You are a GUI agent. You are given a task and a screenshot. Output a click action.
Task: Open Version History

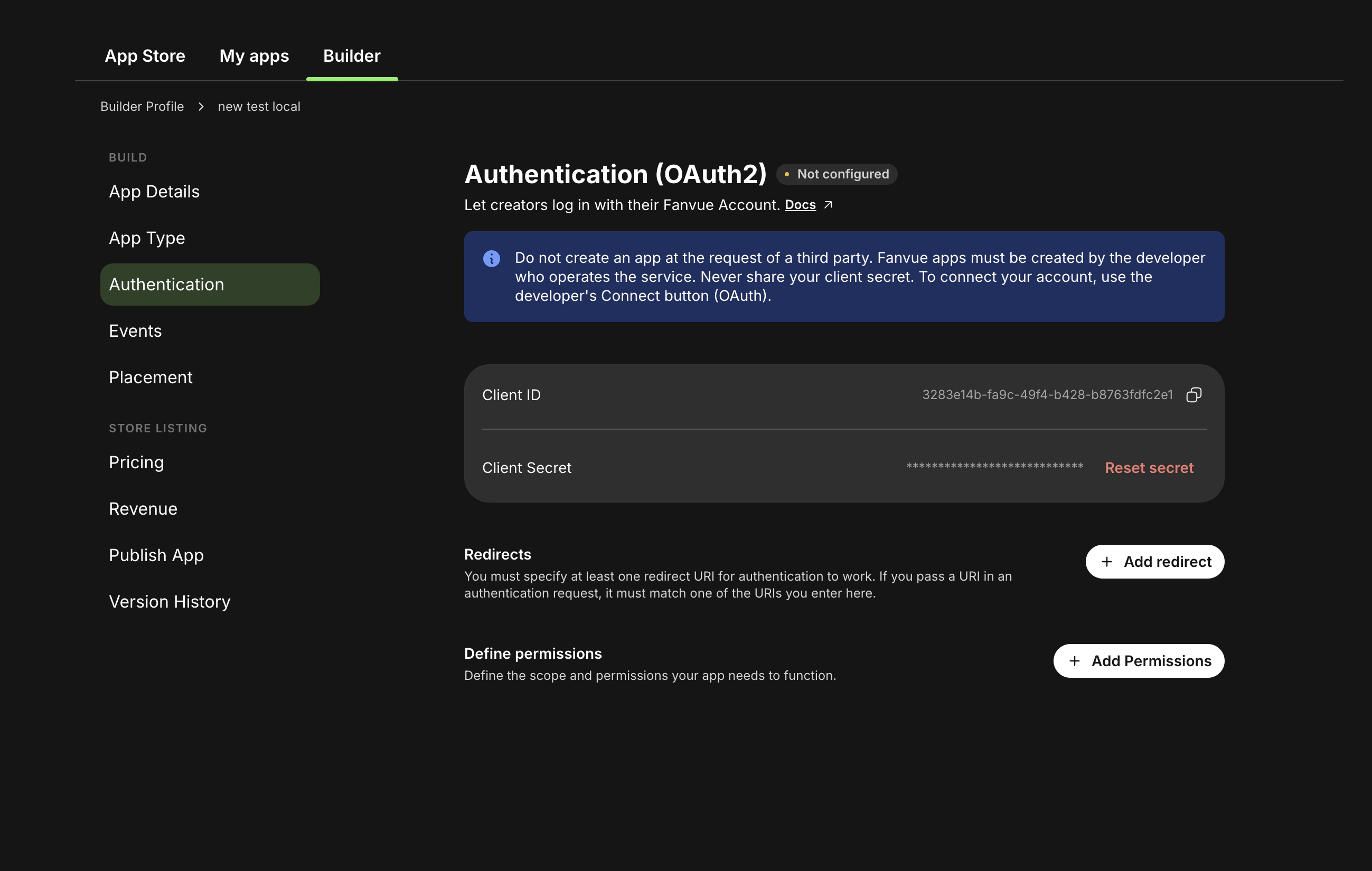210,602
